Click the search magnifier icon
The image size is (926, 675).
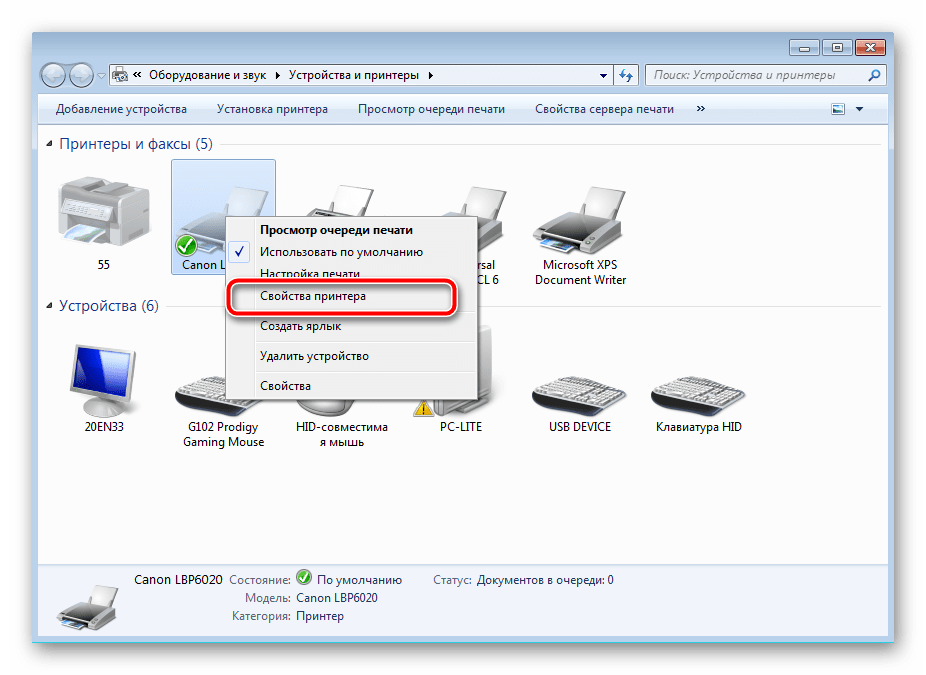[x=874, y=75]
